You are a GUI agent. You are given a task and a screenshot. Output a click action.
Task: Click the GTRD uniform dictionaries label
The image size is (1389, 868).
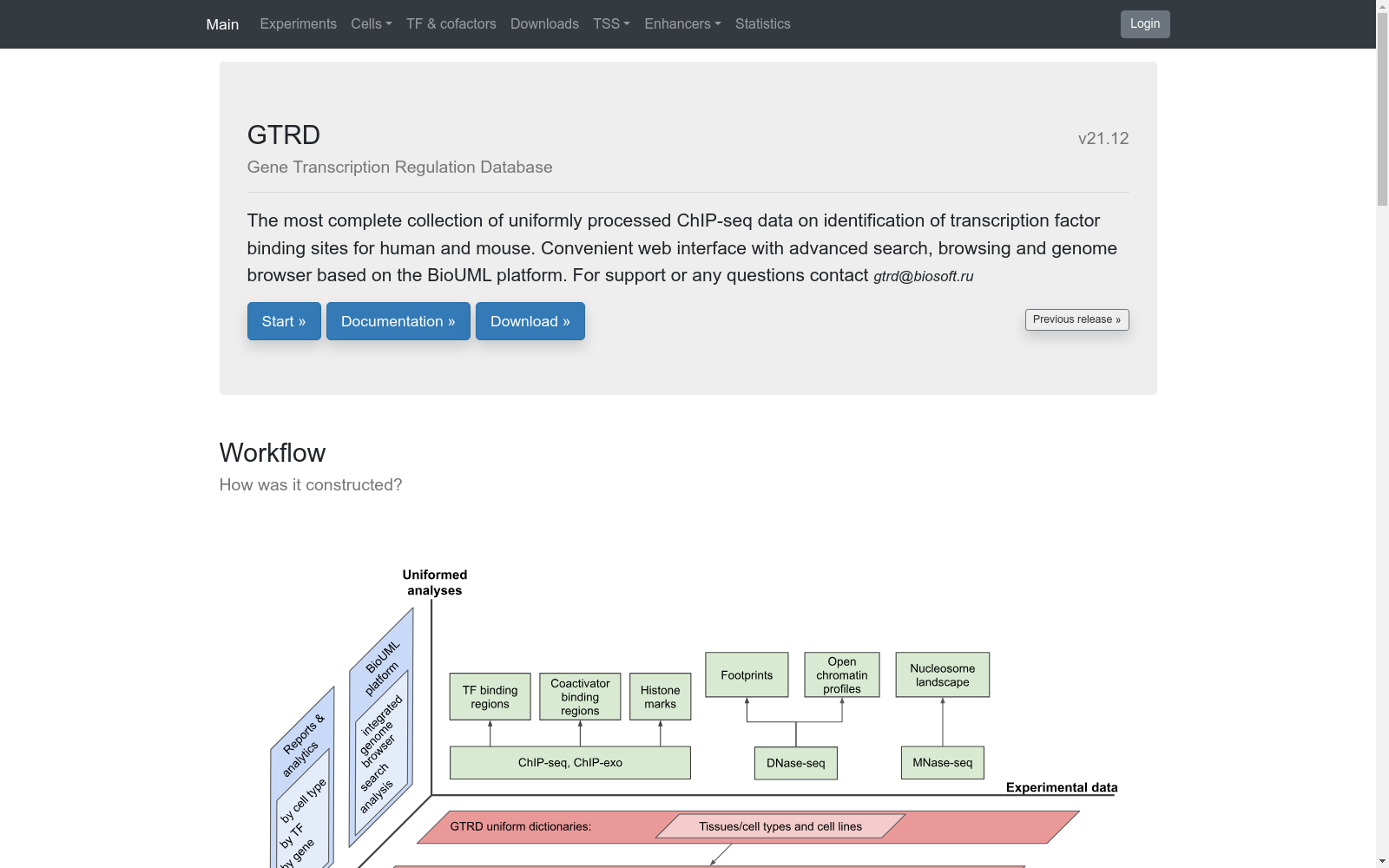521,826
